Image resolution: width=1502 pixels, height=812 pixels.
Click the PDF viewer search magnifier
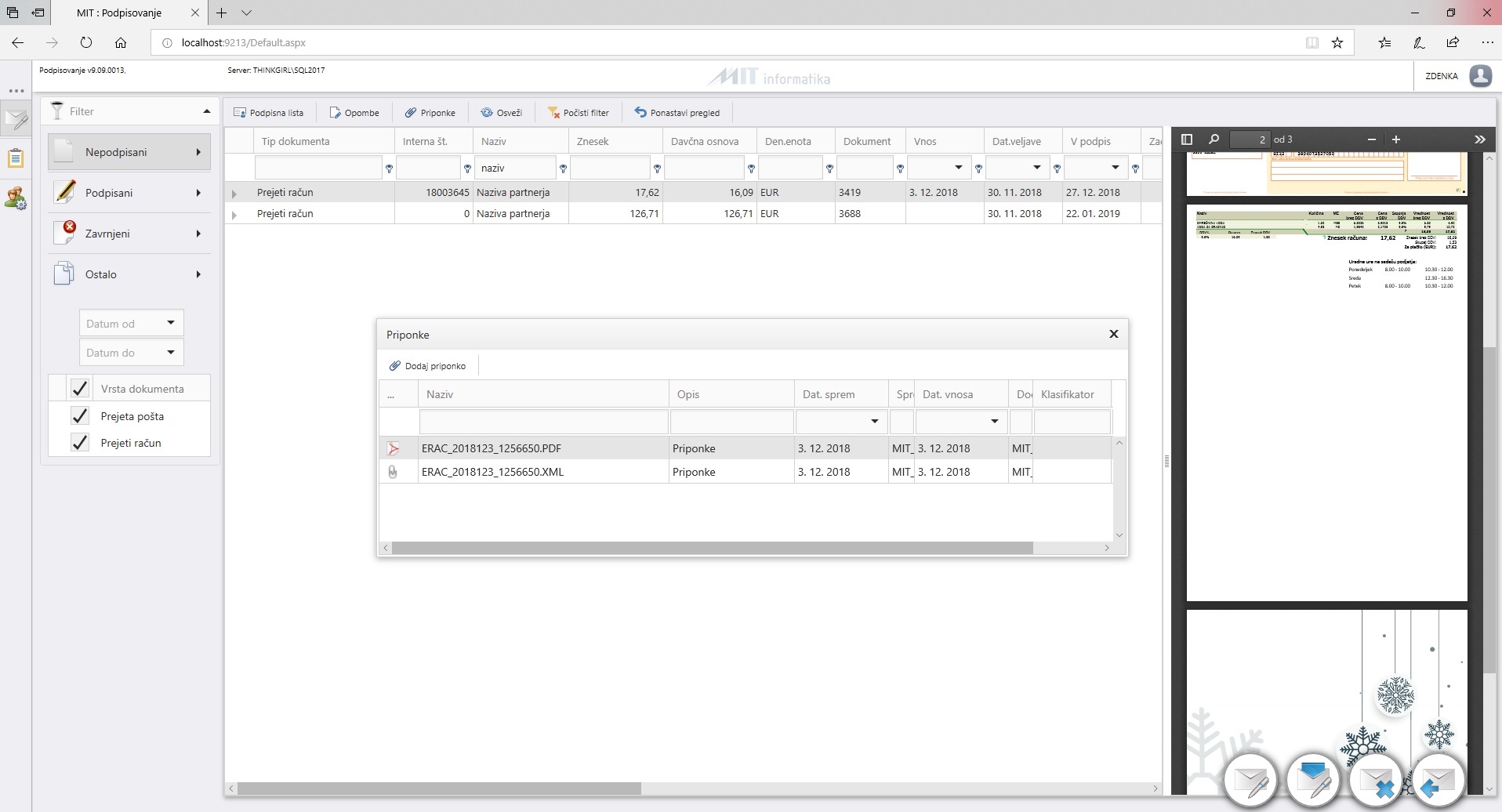point(1214,140)
